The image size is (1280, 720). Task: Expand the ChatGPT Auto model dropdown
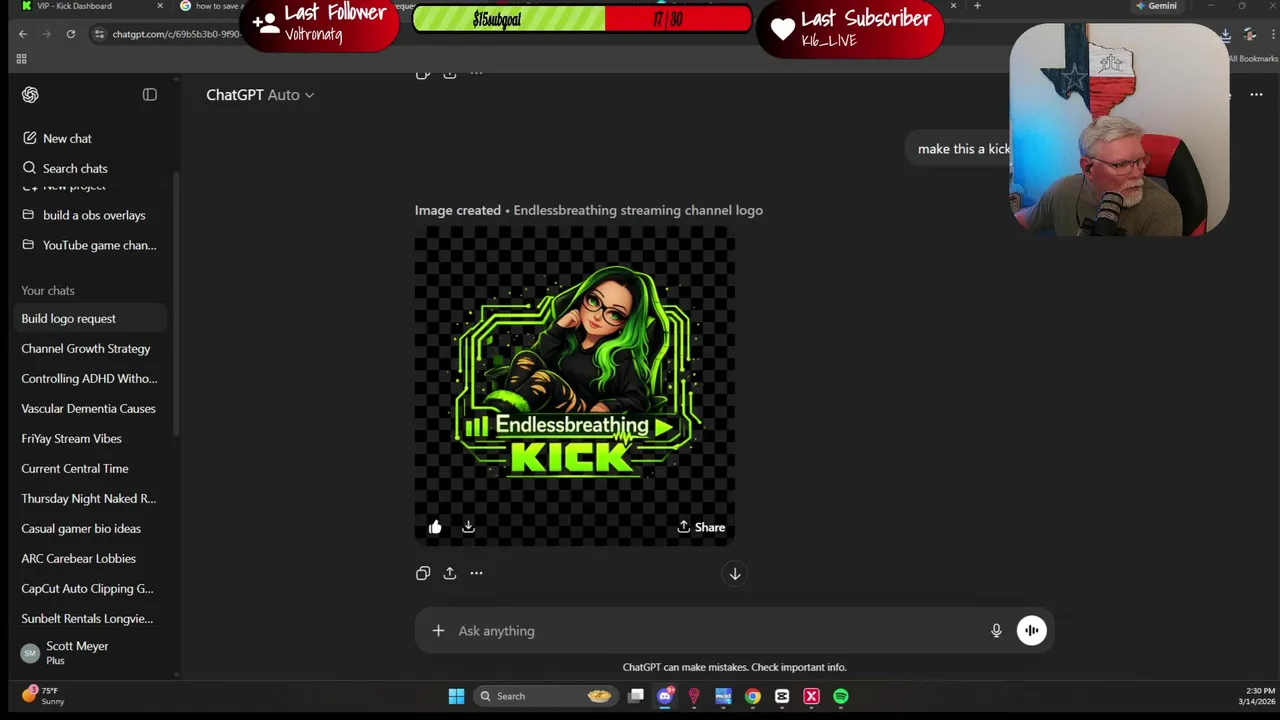260,95
